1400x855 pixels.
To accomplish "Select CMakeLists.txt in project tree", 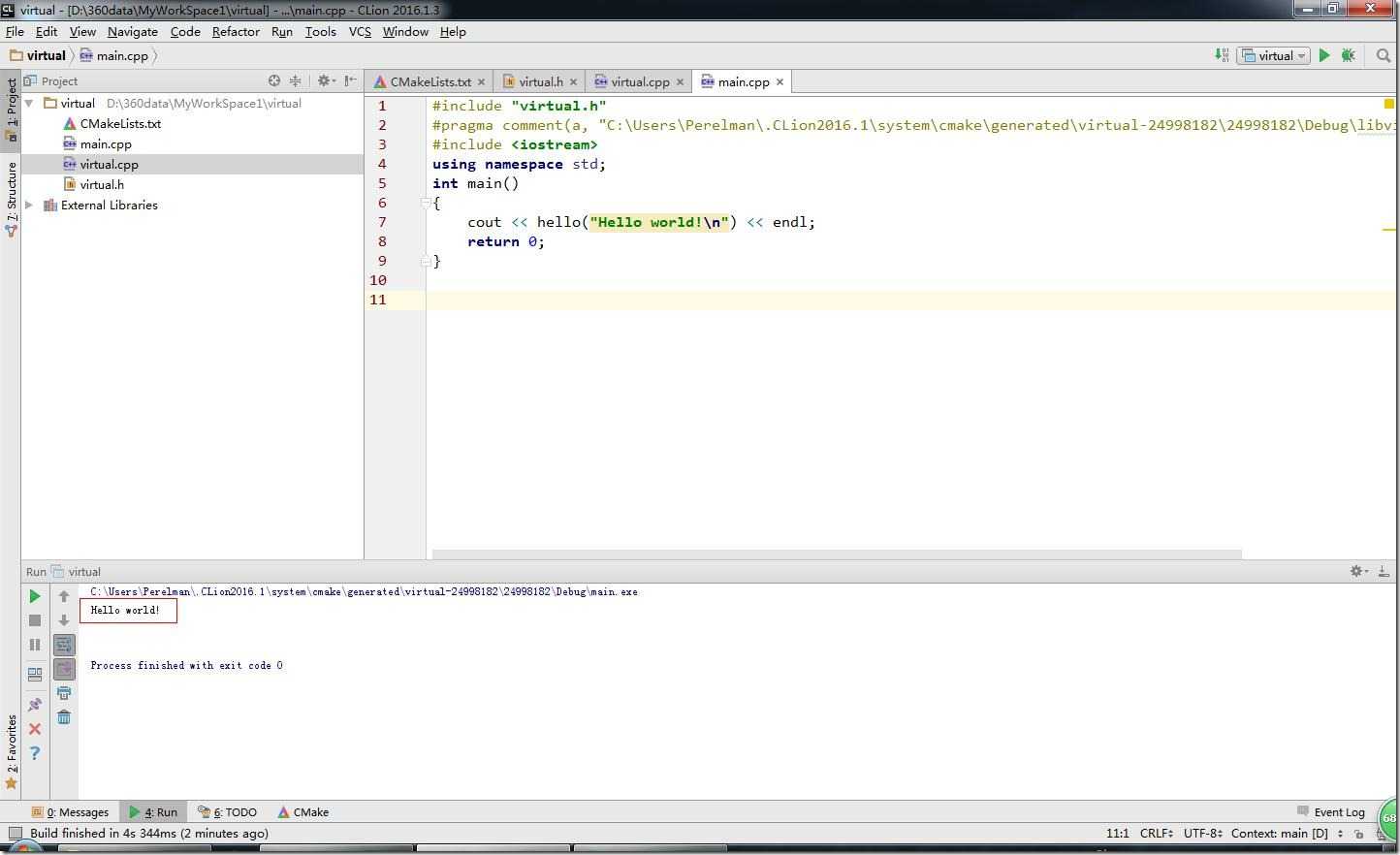I will 120,123.
